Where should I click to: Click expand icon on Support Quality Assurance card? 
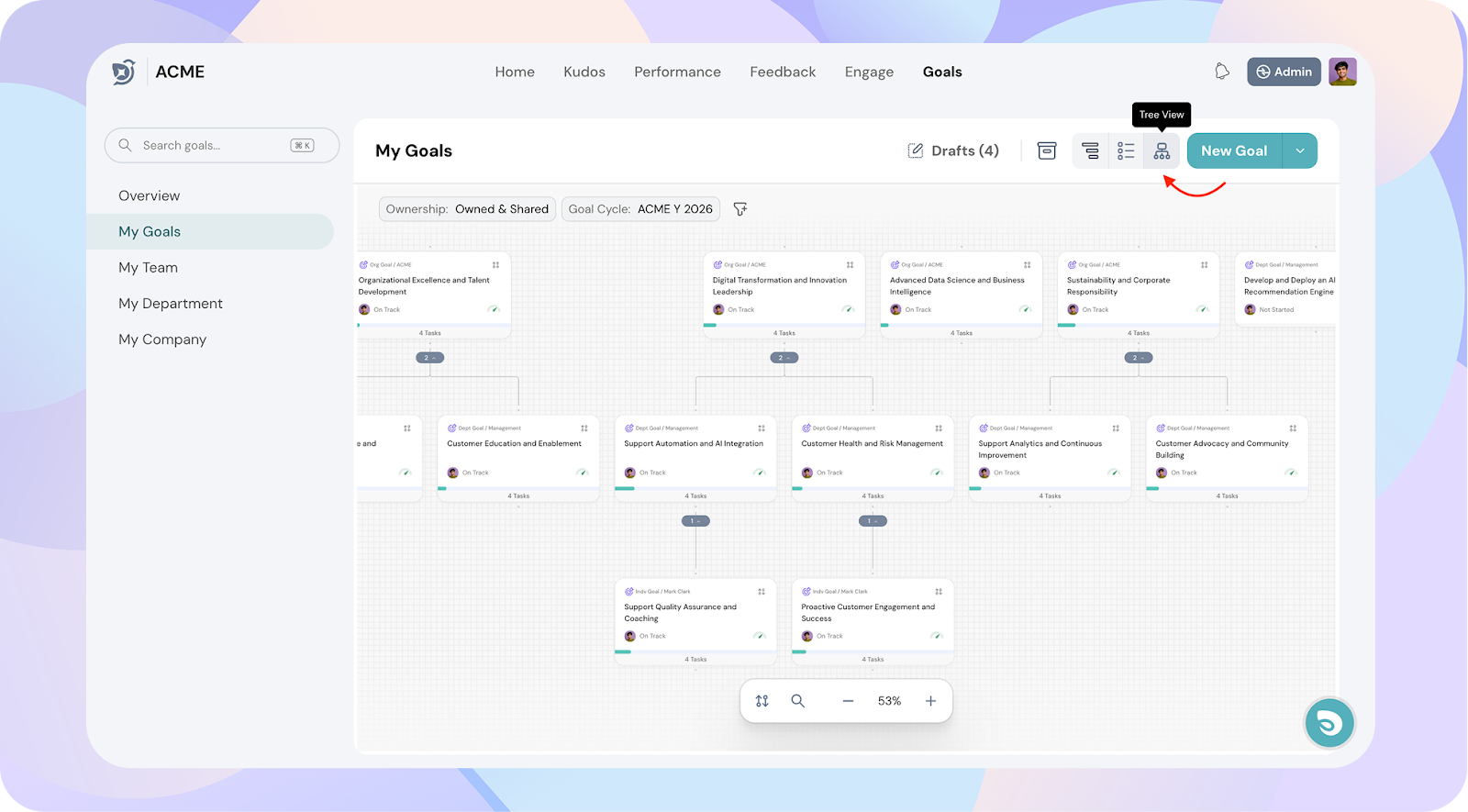(762, 592)
